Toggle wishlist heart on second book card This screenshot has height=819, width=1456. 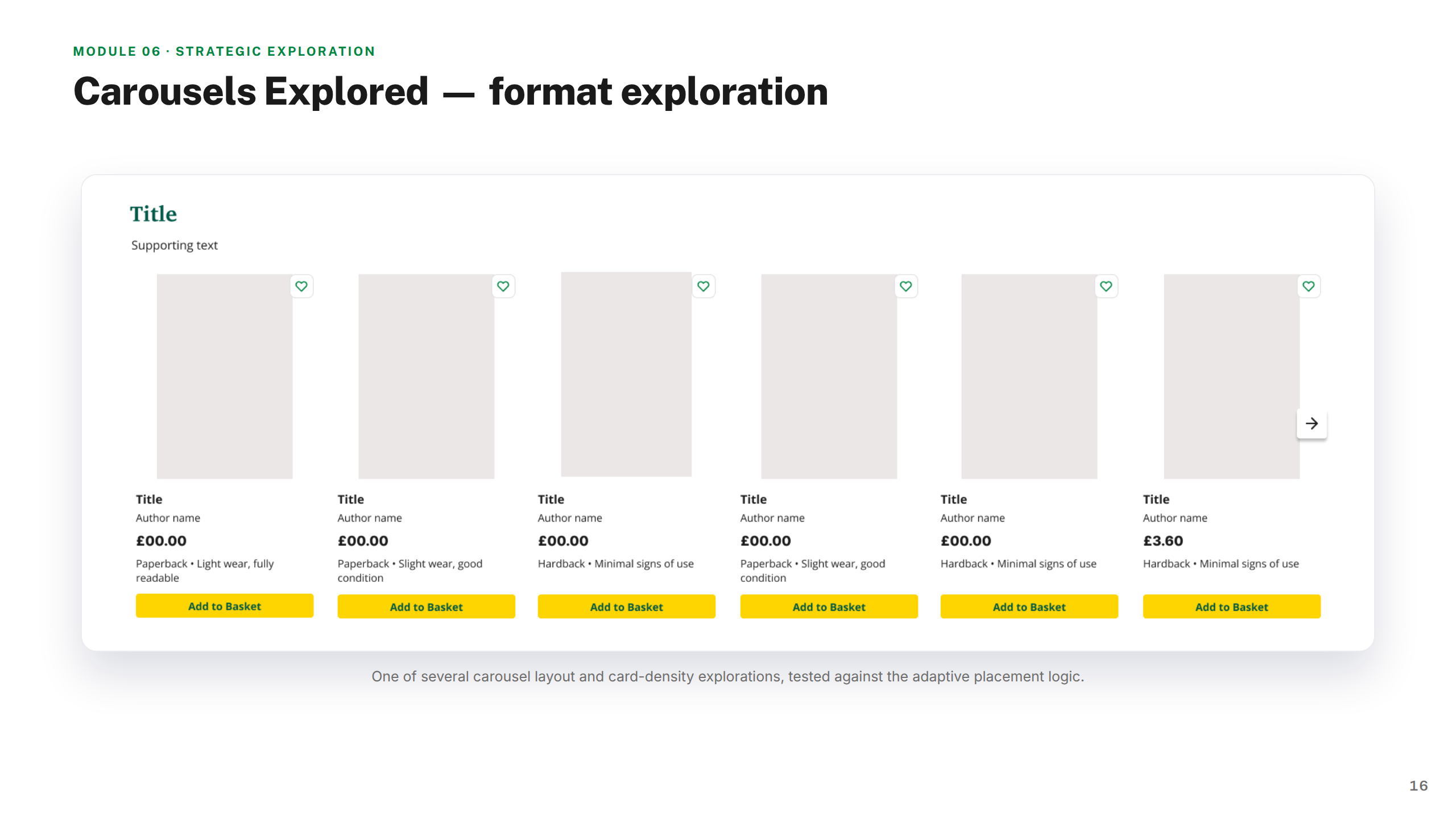[x=503, y=286]
